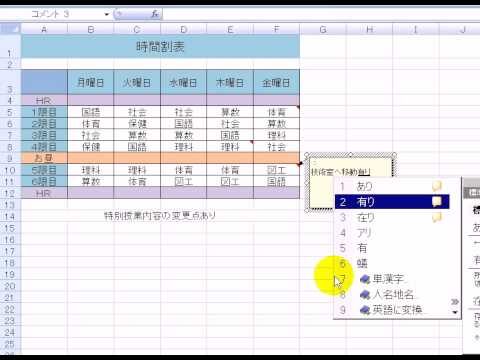Select 理科 in Friday 3限目 row

click(x=276, y=135)
